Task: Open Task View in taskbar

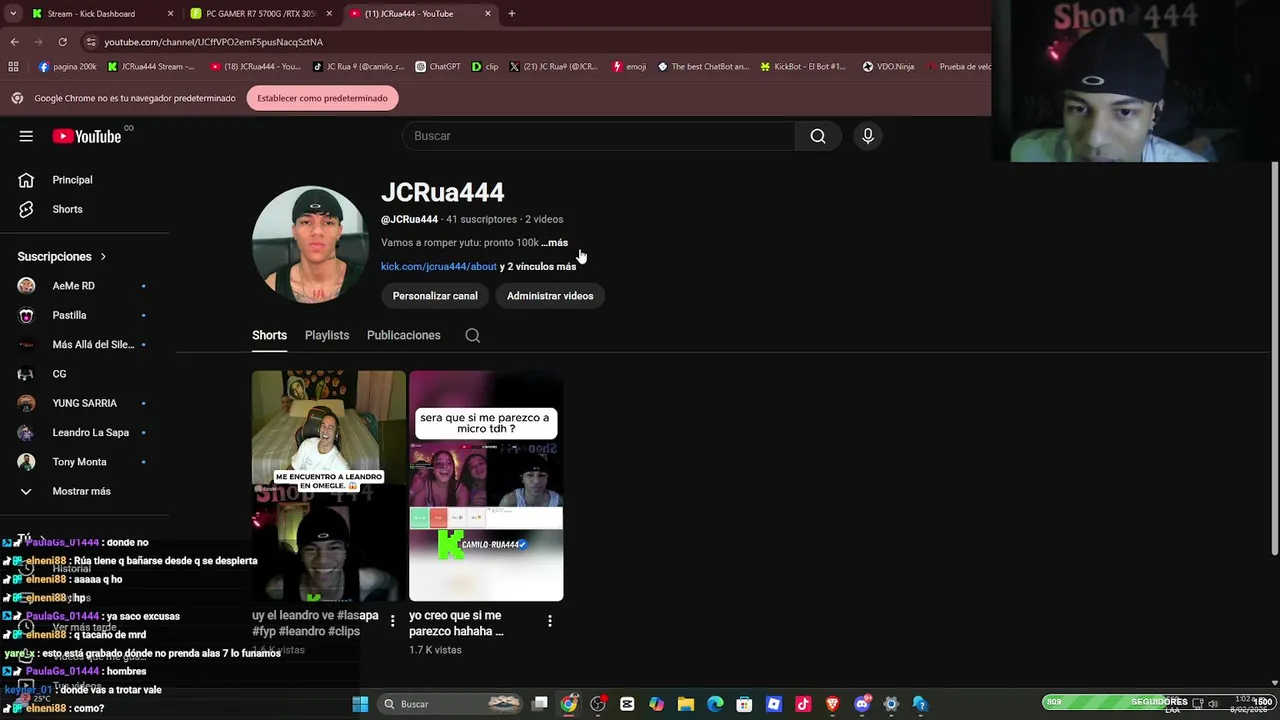Action: 540,704
